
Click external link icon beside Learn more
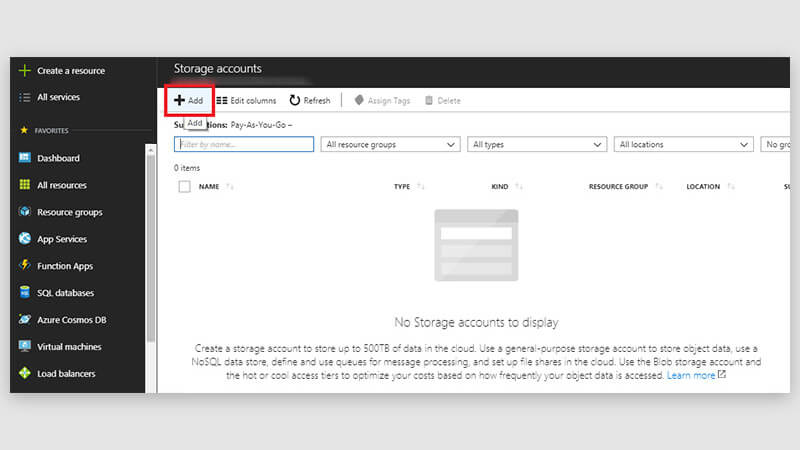(721, 374)
